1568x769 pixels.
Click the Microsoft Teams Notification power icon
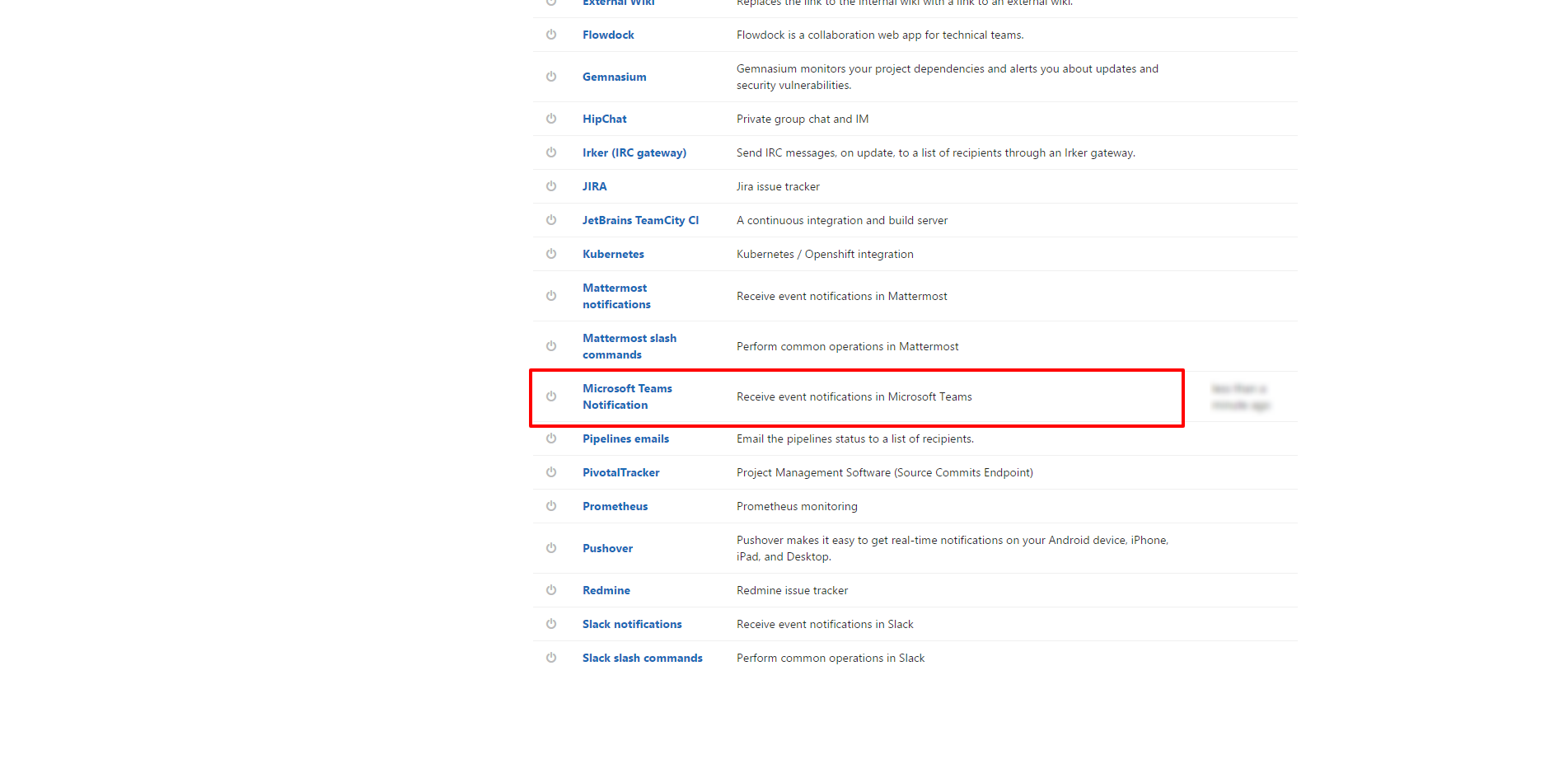[x=551, y=396]
